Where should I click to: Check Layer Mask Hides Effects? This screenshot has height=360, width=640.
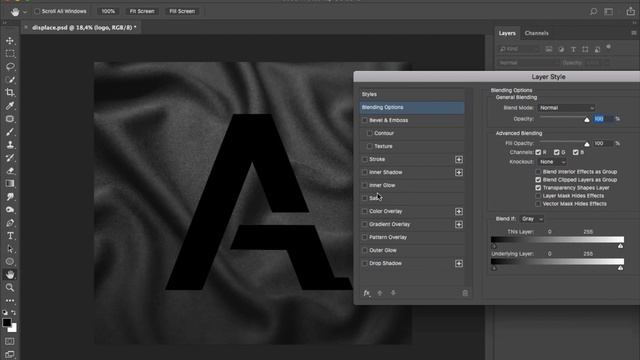coord(538,196)
